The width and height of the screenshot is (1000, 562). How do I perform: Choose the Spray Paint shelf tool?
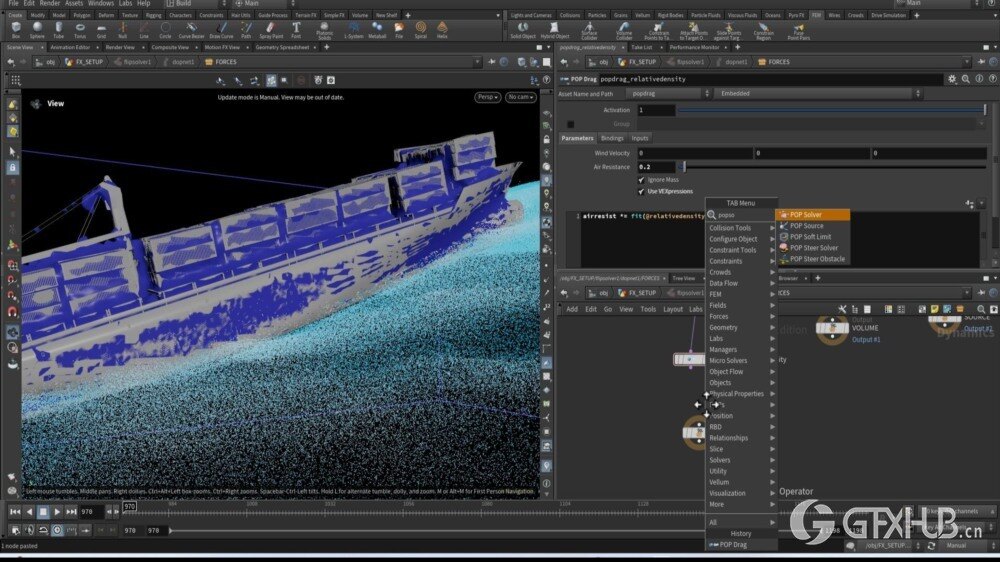270,29
